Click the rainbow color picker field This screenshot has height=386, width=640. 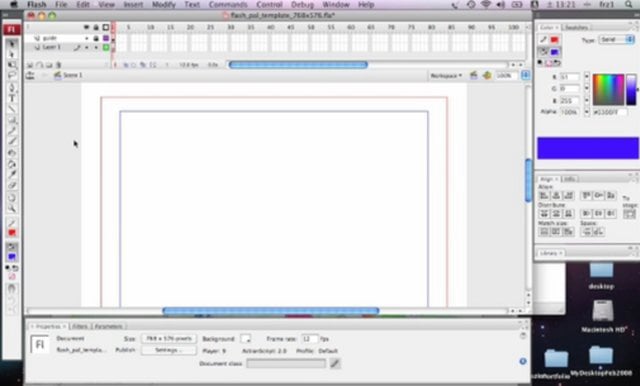(x=608, y=89)
